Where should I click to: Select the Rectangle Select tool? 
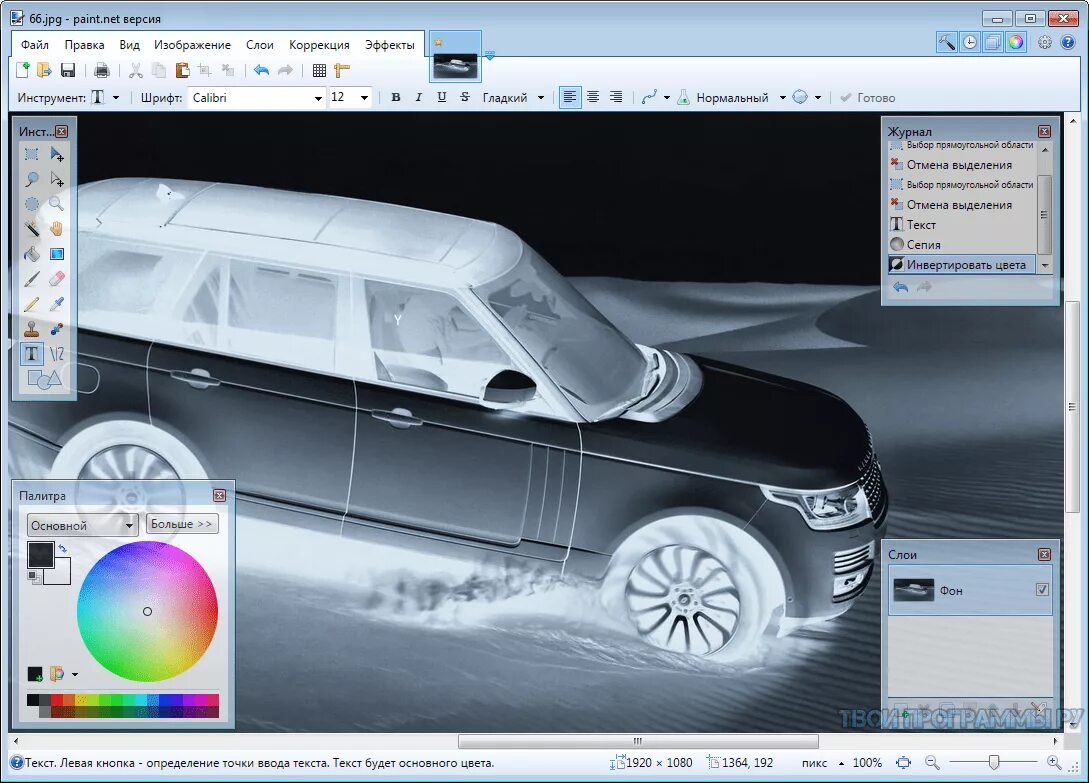(x=31, y=154)
